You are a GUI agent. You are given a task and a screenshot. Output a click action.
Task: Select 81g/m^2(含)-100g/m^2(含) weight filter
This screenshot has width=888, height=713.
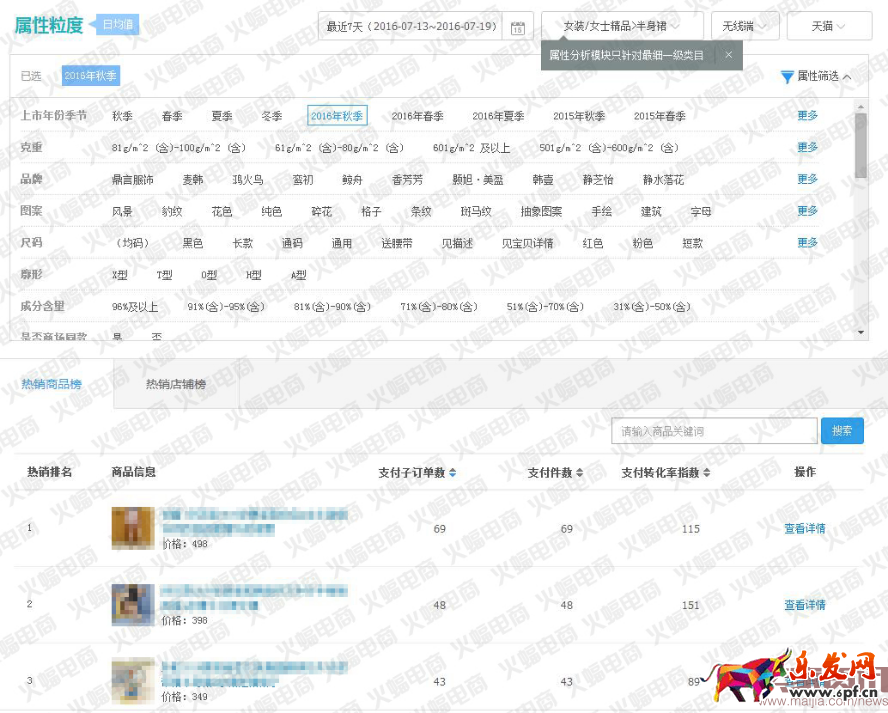pos(179,148)
